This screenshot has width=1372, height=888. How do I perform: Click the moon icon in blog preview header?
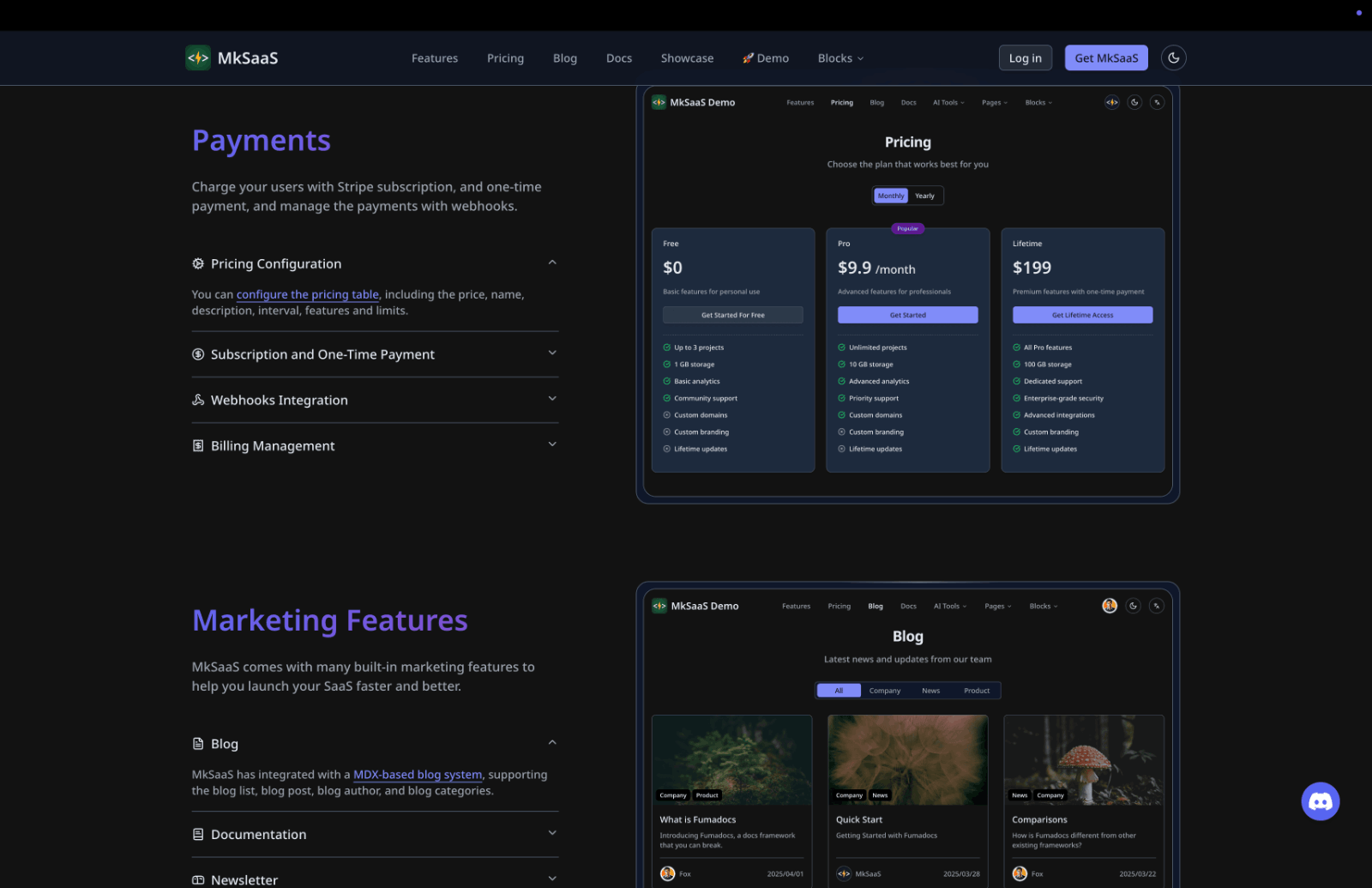pos(1133,606)
